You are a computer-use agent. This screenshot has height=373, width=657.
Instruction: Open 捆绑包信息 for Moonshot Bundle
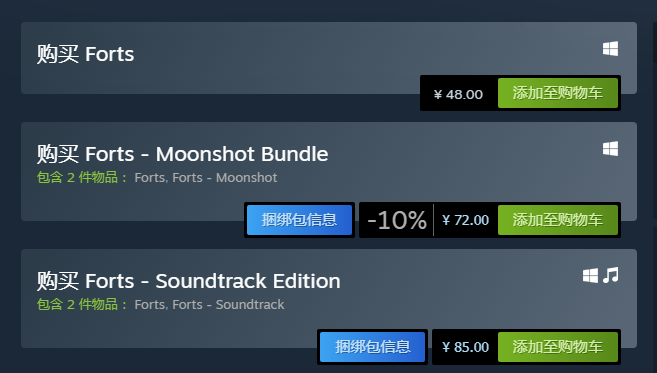pos(299,220)
